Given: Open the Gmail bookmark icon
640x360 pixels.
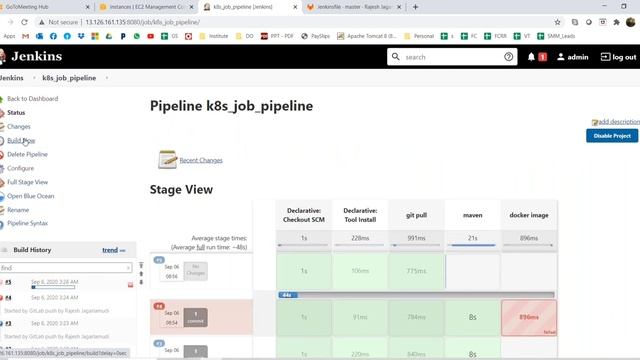Looking at the screenshot, I should click(x=25, y=36).
